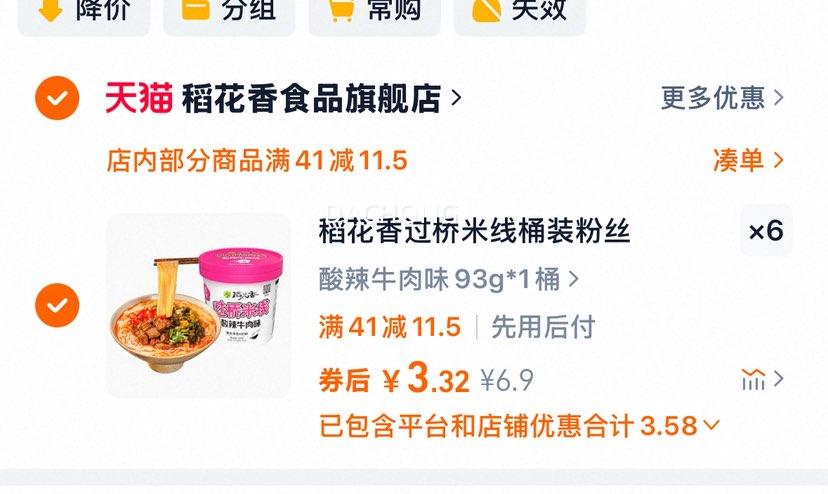Change the ×6 quantity

(x=766, y=231)
